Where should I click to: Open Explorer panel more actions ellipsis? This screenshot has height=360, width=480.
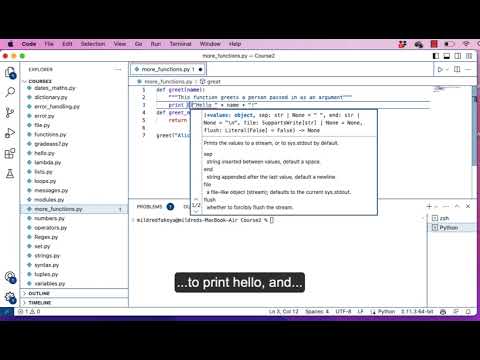117,69
